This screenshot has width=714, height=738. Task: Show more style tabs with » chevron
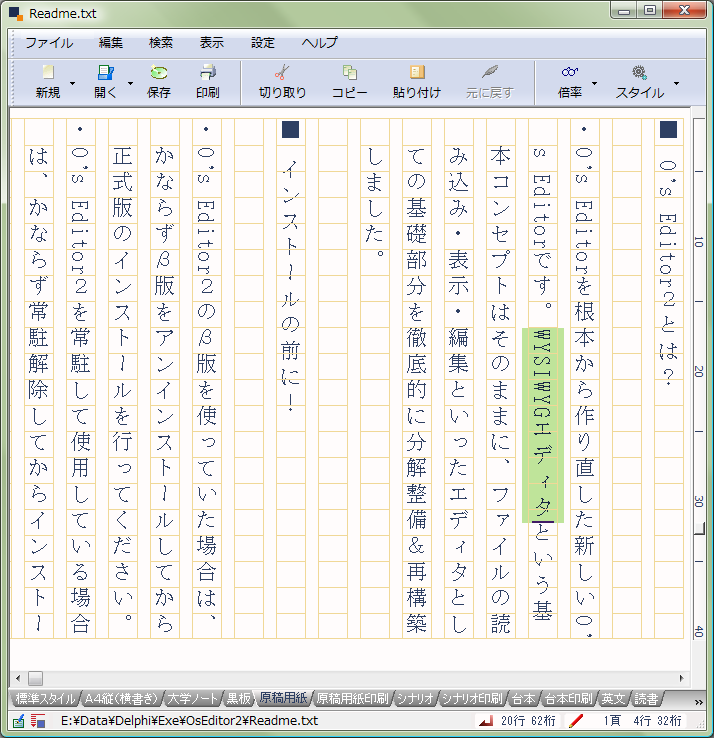point(698,702)
